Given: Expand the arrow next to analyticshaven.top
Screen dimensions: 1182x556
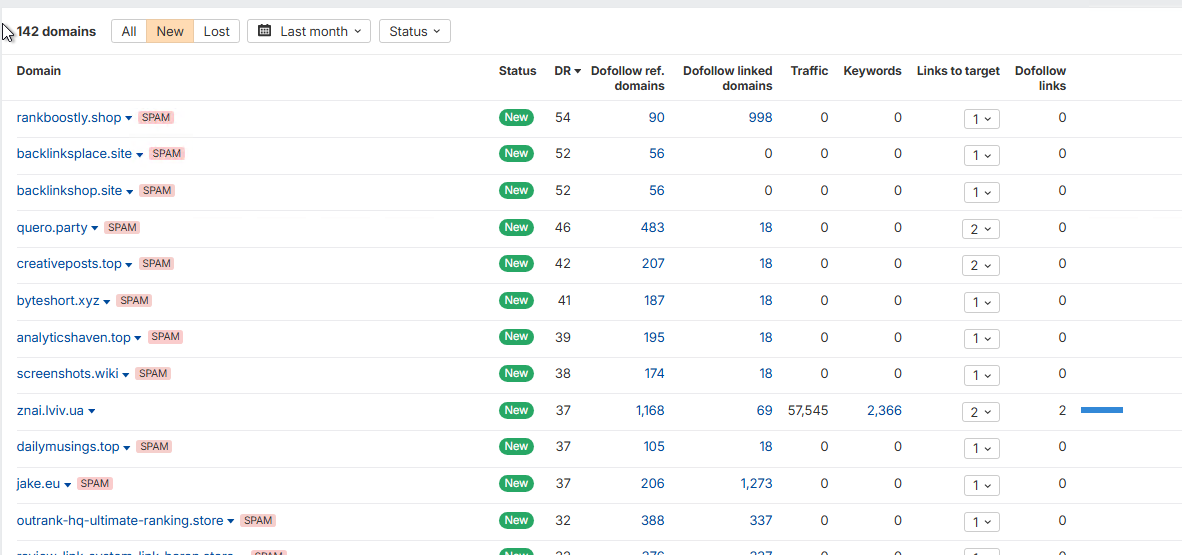Looking at the screenshot, I should (138, 338).
